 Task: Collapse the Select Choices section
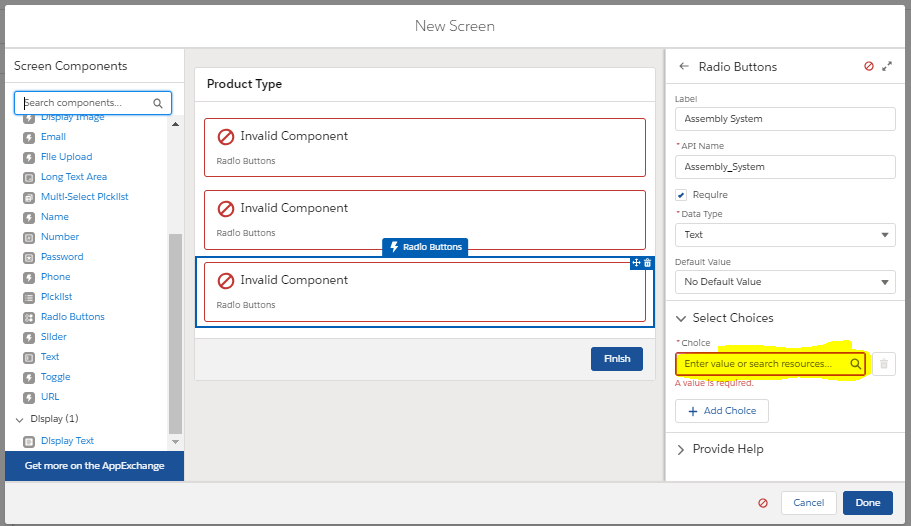[x=682, y=318]
